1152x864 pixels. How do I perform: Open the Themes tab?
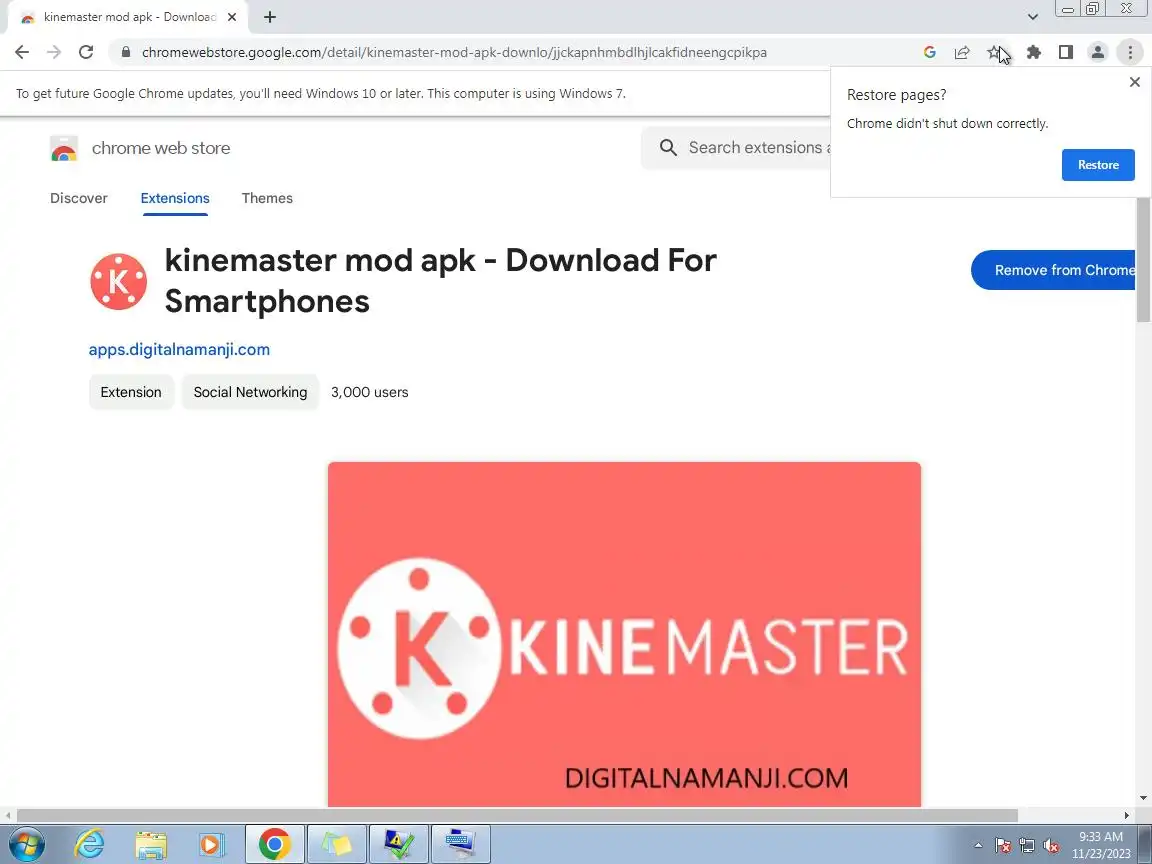click(267, 198)
